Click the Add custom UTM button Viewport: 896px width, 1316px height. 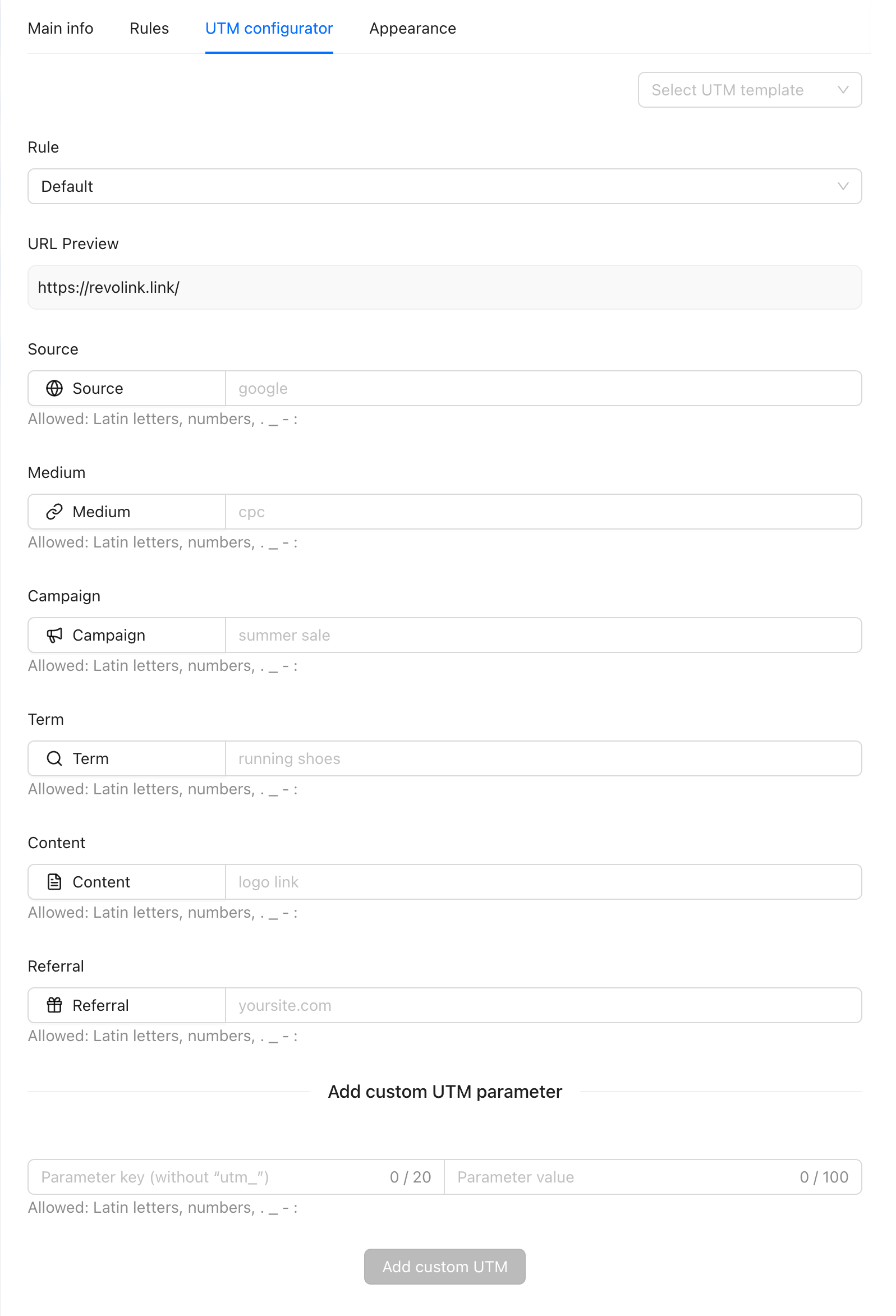coord(444,1267)
